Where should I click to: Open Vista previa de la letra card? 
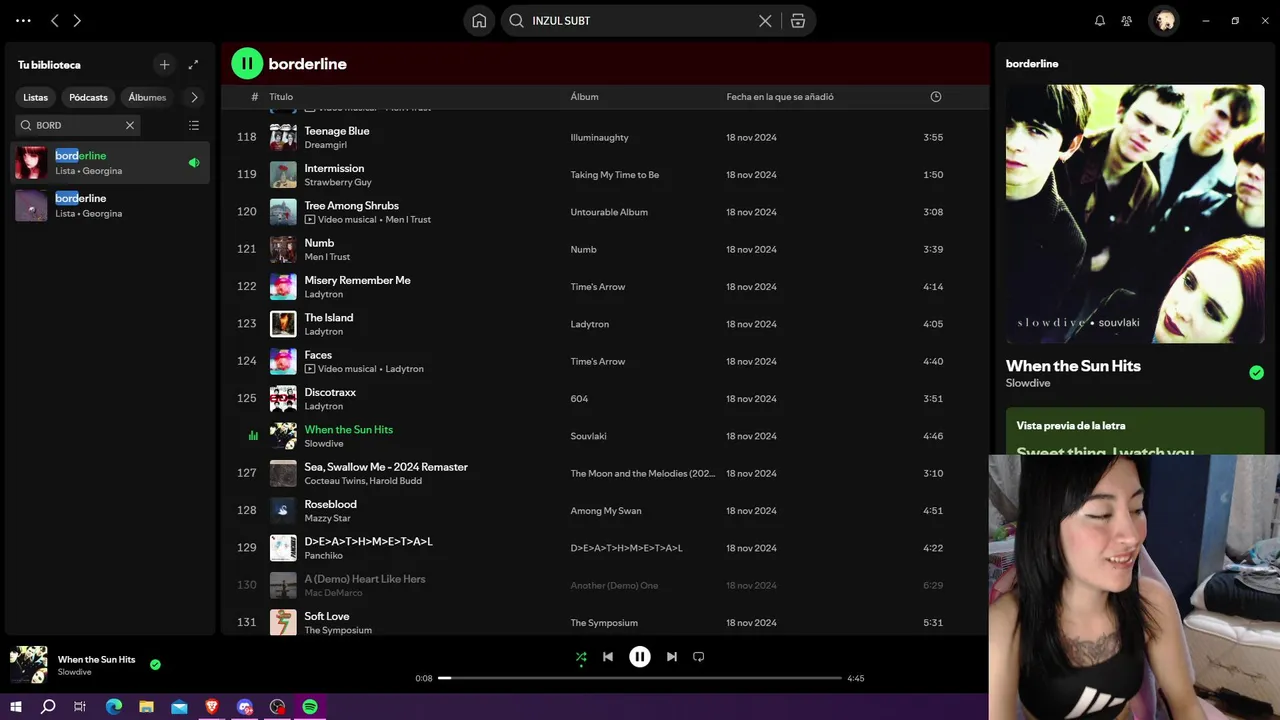tap(1135, 431)
